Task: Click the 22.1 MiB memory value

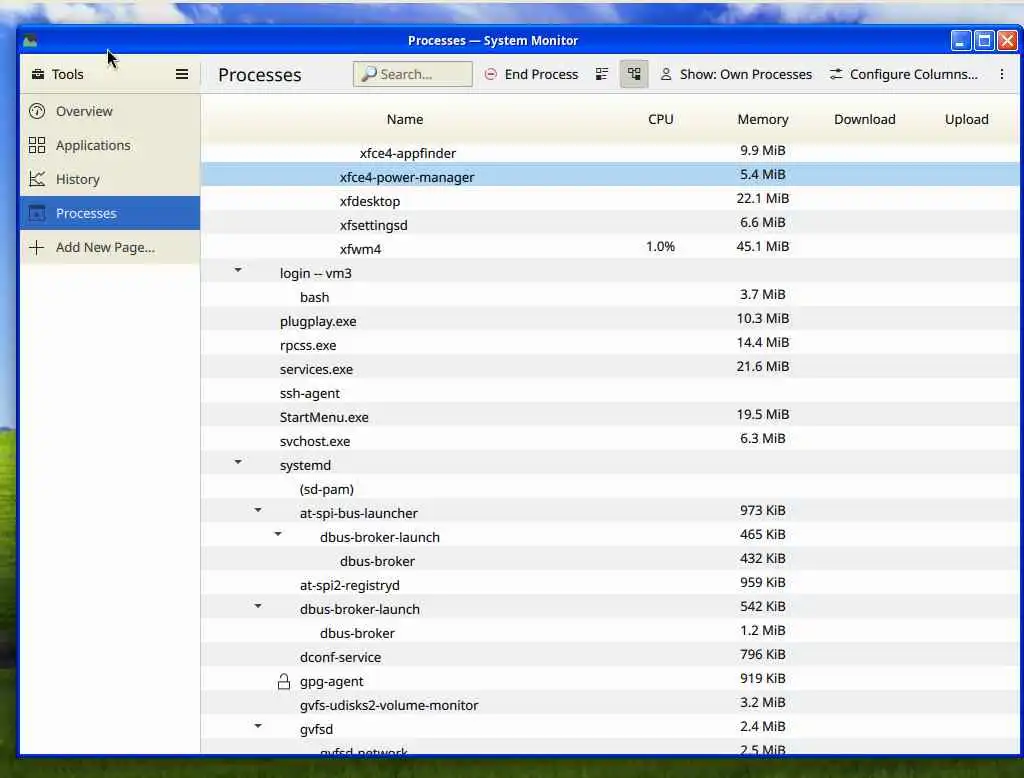Action: click(763, 199)
